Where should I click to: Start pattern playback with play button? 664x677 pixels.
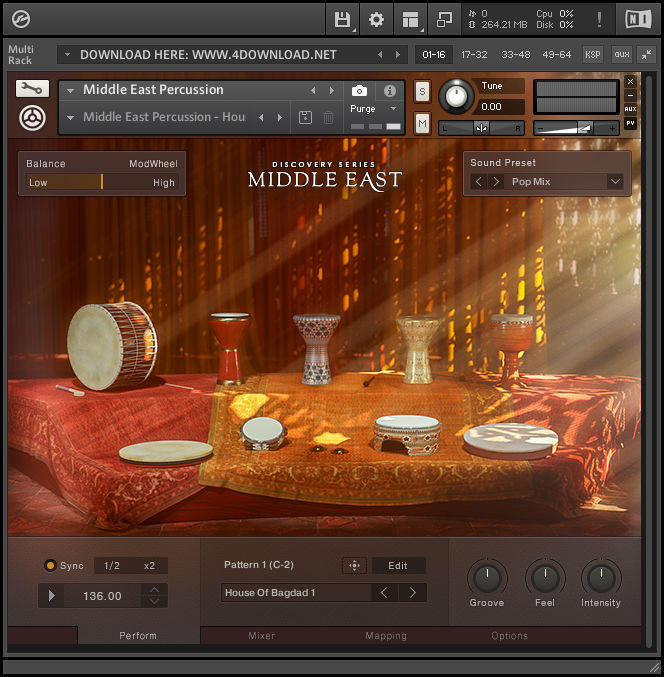51,596
